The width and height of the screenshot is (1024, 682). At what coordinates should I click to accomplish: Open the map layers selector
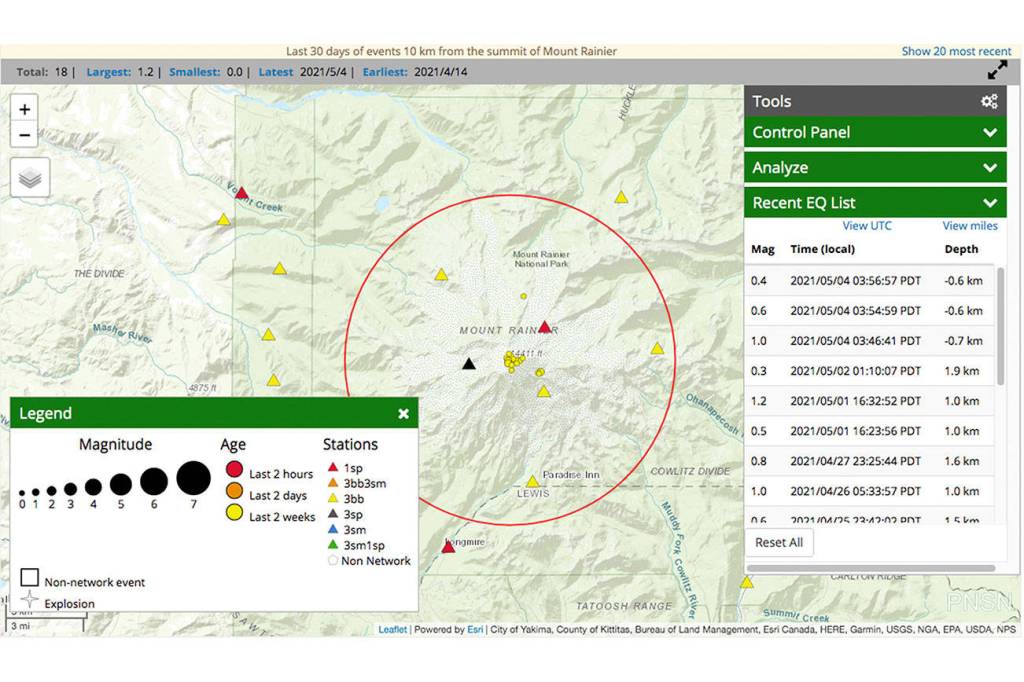pyautogui.click(x=30, y=178)
